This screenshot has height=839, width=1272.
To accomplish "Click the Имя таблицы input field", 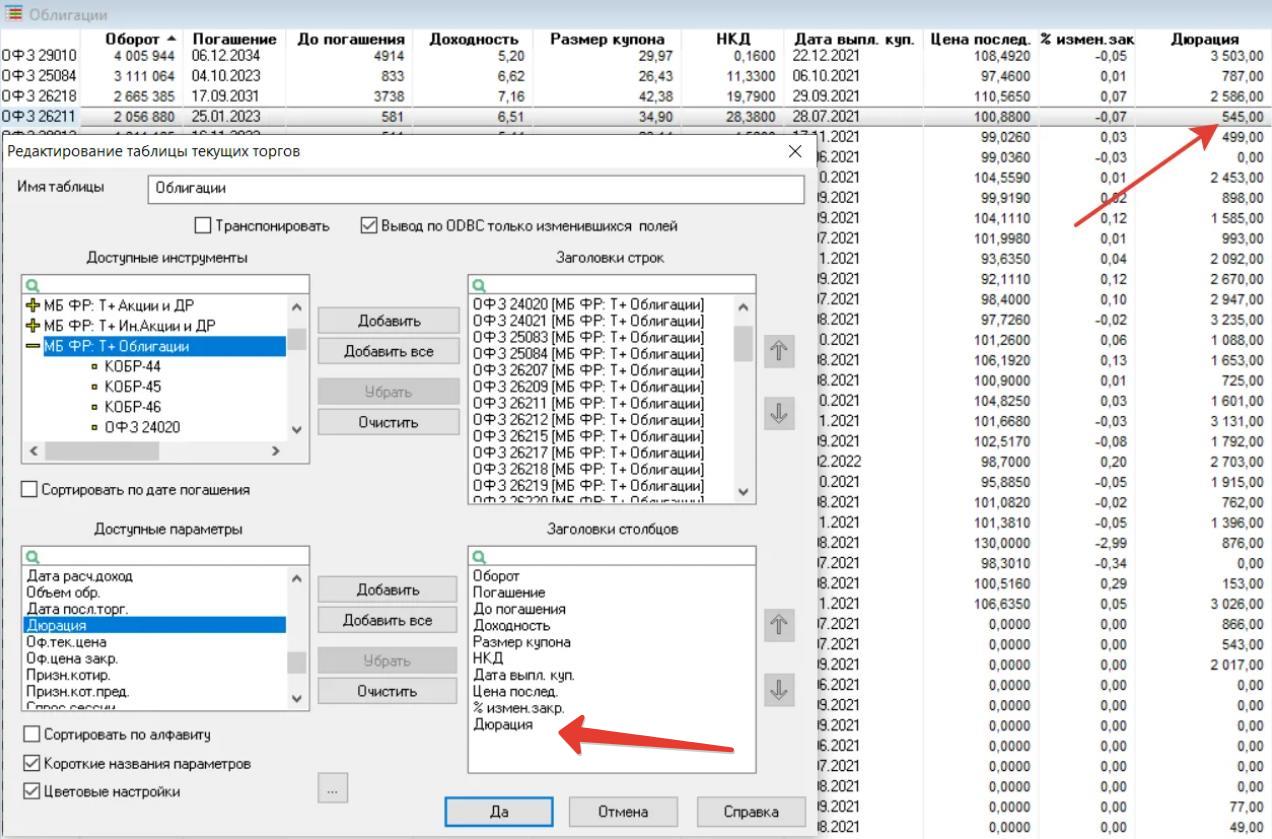I will pyautogui.click(x=475, y=189).
